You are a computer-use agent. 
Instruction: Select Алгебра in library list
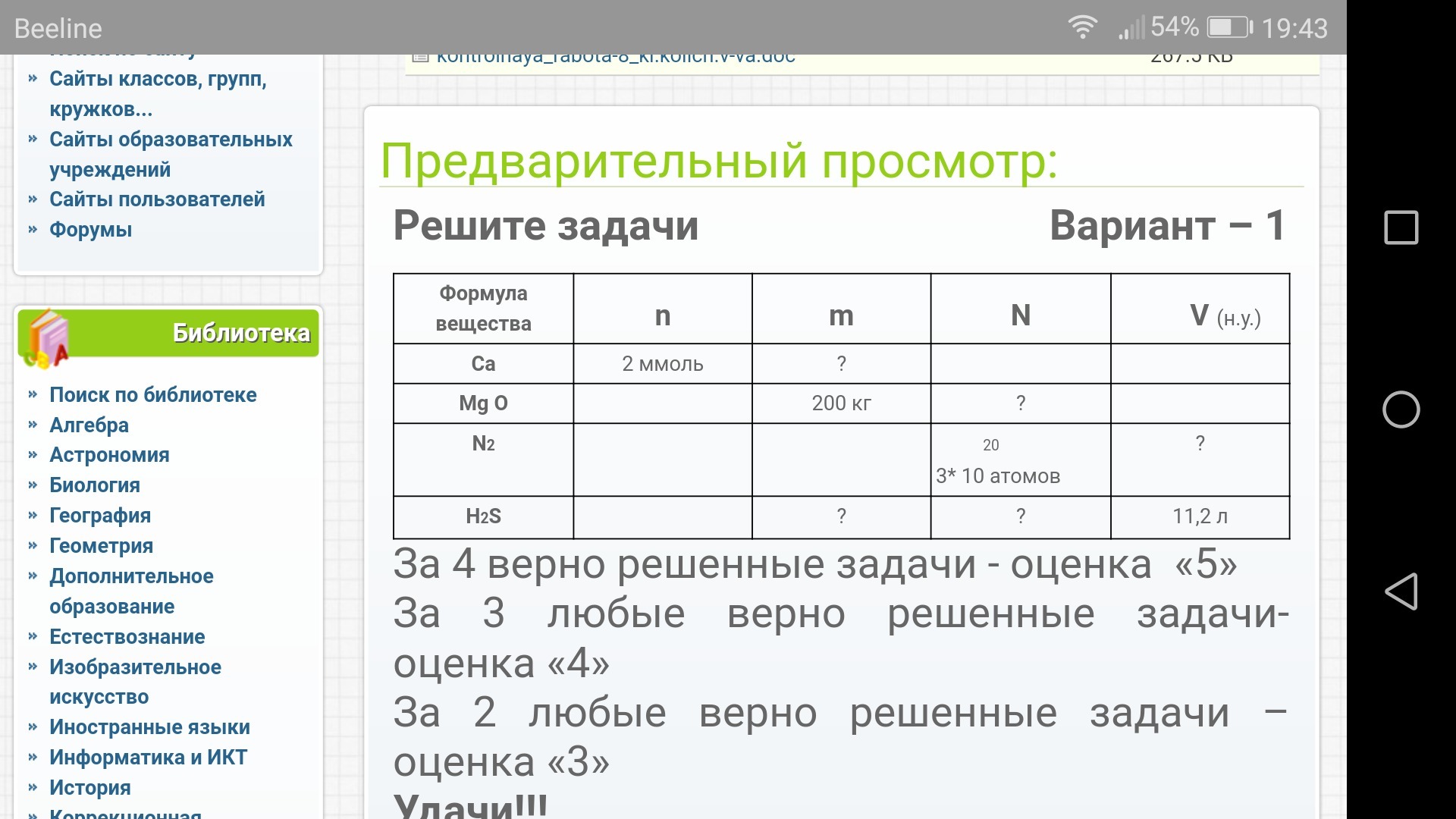[x=89, y=425]
